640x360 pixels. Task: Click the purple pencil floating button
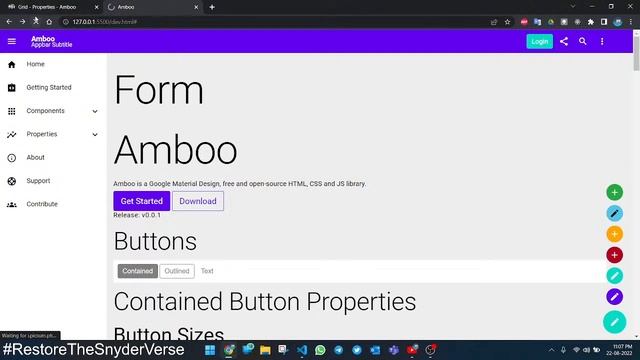[614, 296]
